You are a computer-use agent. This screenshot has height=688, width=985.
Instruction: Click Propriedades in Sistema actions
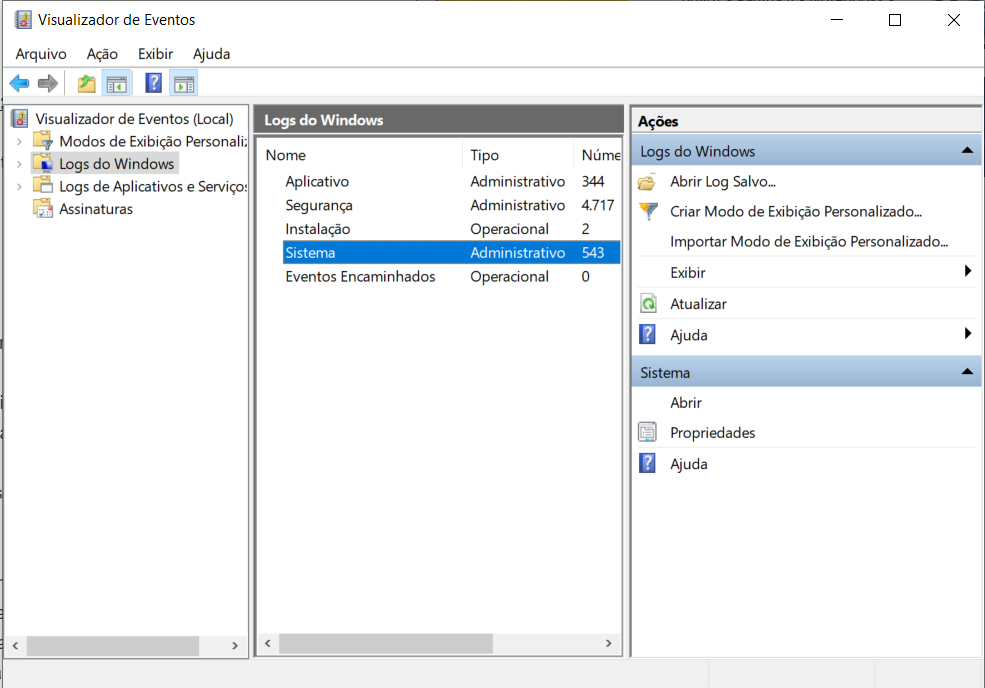pyautogui.click(x=712, y=433)
